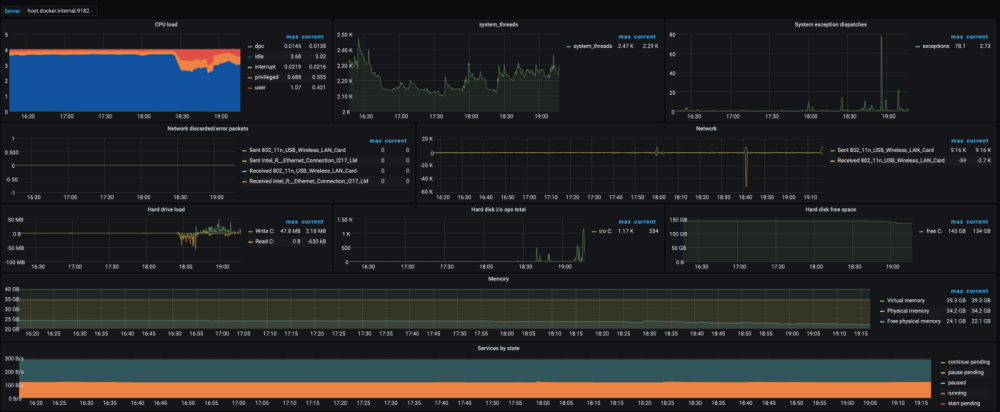Click the user series red color swatch
Screen dimensions: 1000x412
pyautogui.click(x=250, y=87)
